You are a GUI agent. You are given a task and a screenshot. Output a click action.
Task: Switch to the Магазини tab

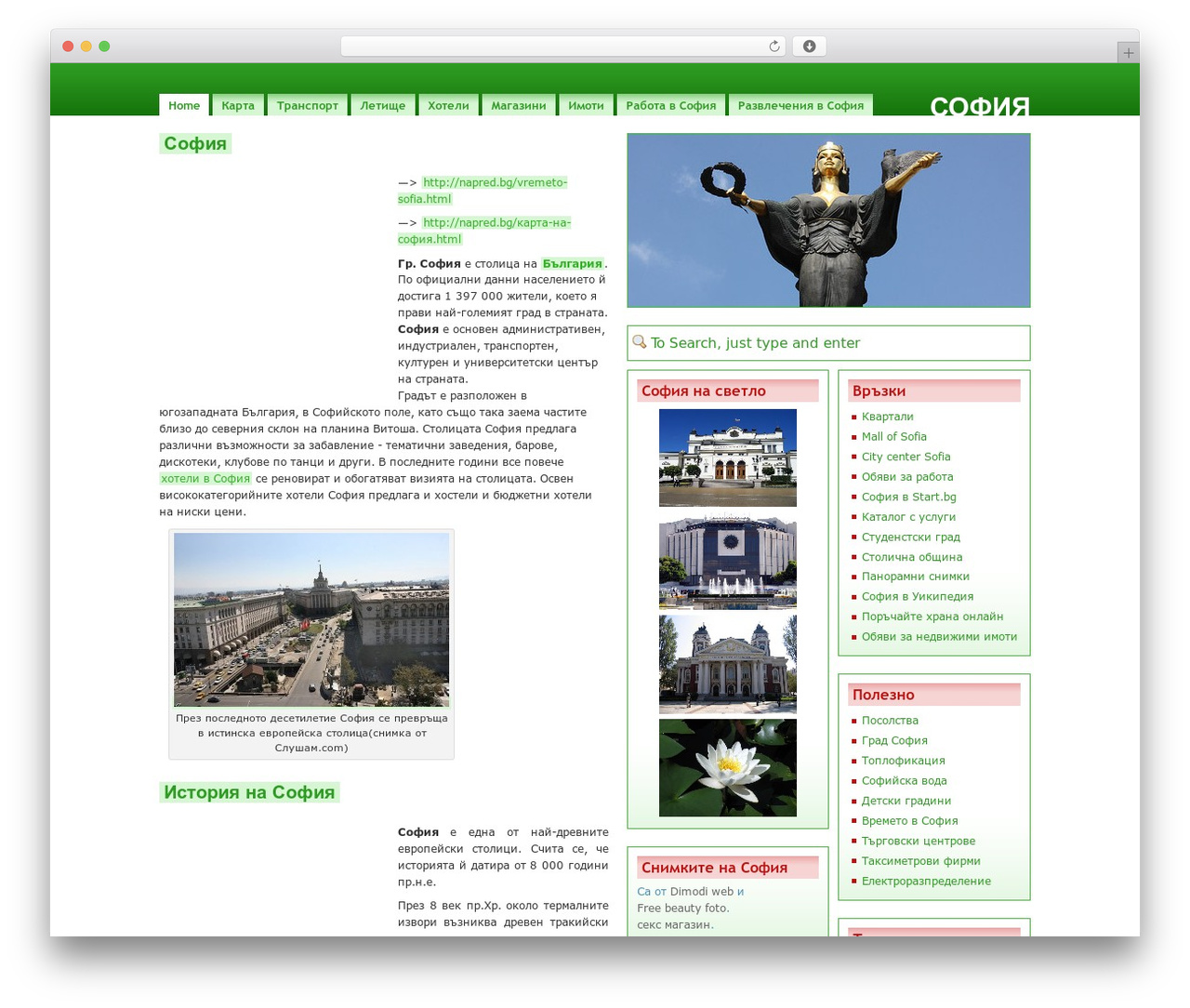pyautogui.click(x=519, y=105)
